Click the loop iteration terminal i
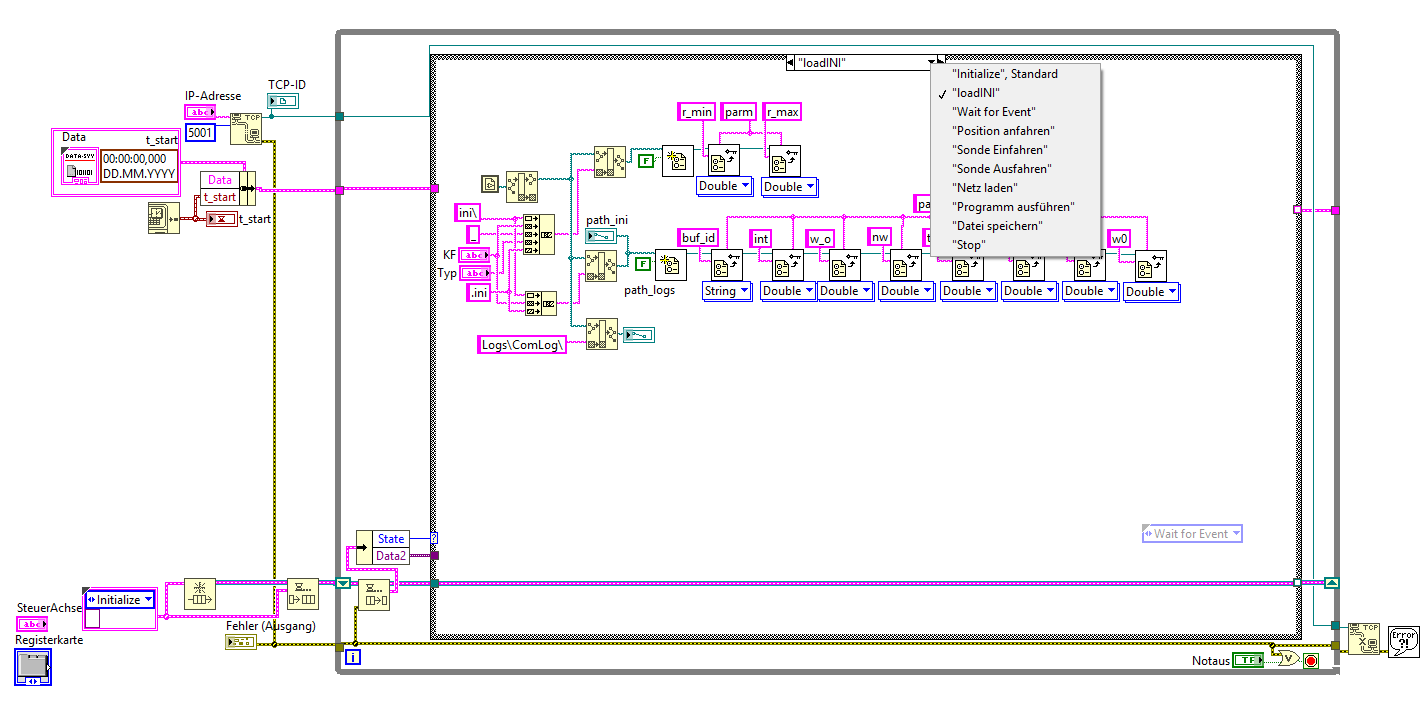Screen dimensions: 1426x703 (352, 657)
